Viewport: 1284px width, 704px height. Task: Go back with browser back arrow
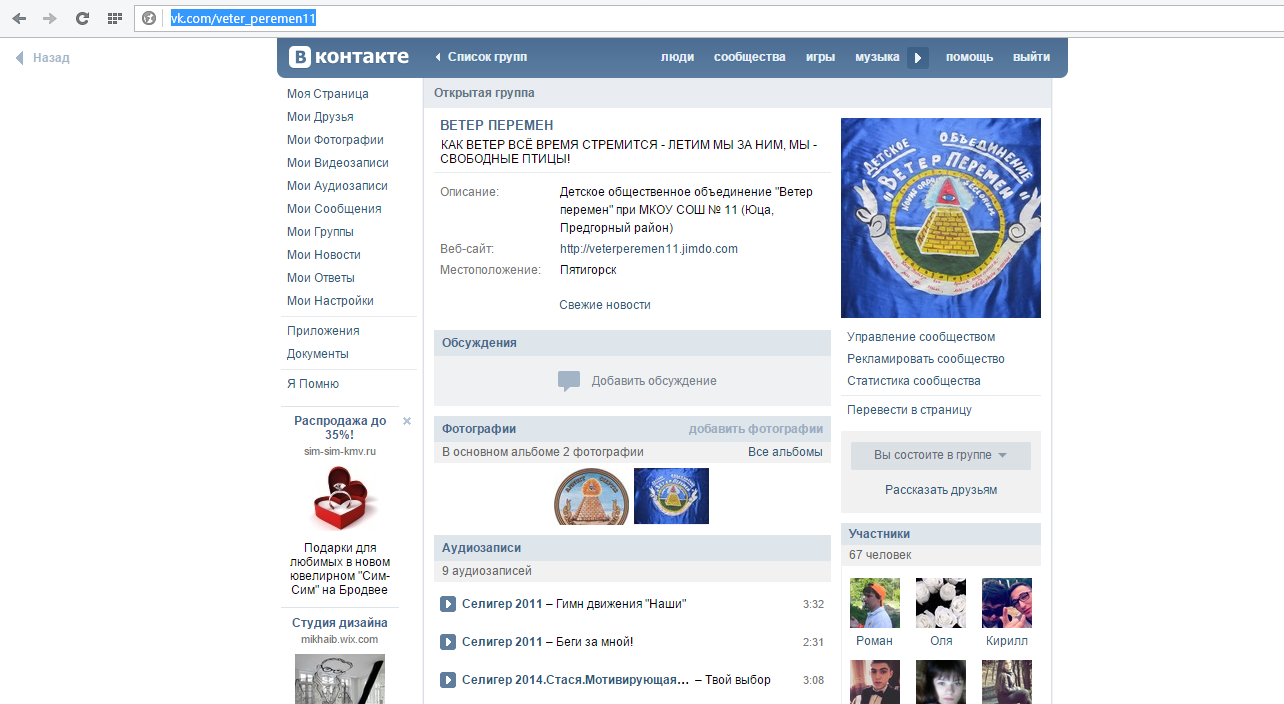[19, 18]
